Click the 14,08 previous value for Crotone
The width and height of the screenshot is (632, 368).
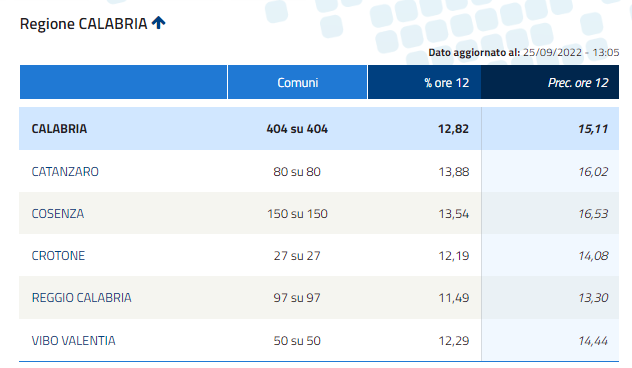[x=593, y=256]
